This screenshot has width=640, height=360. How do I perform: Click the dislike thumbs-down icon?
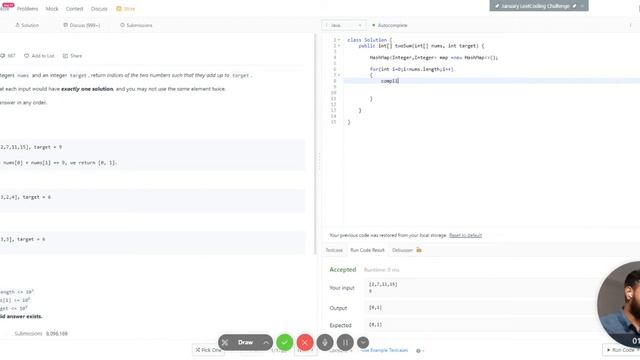click(3, 56)
